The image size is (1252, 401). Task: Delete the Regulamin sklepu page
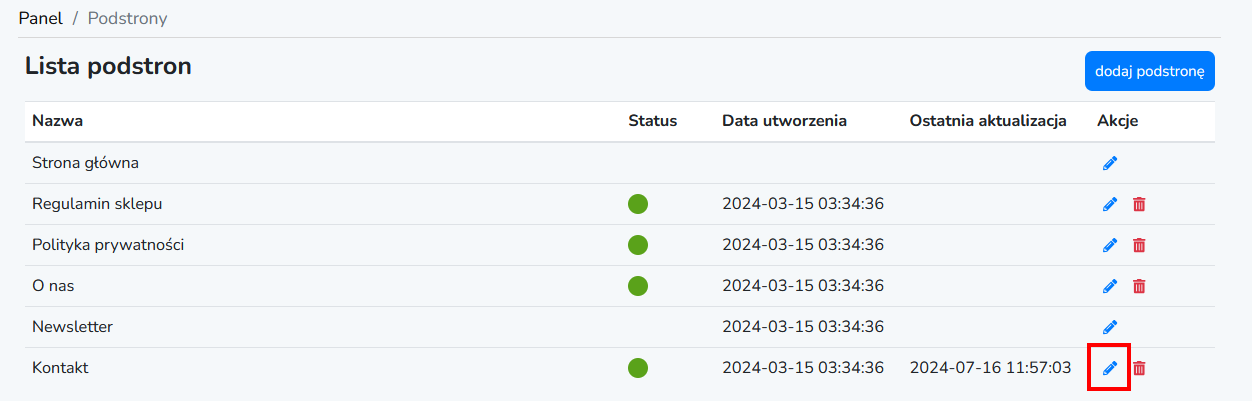[1139, 204]
